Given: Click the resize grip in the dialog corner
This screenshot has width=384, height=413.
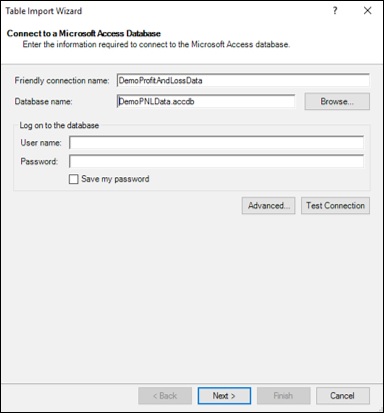Looking at the screenshot, I should tap(380, 409).
